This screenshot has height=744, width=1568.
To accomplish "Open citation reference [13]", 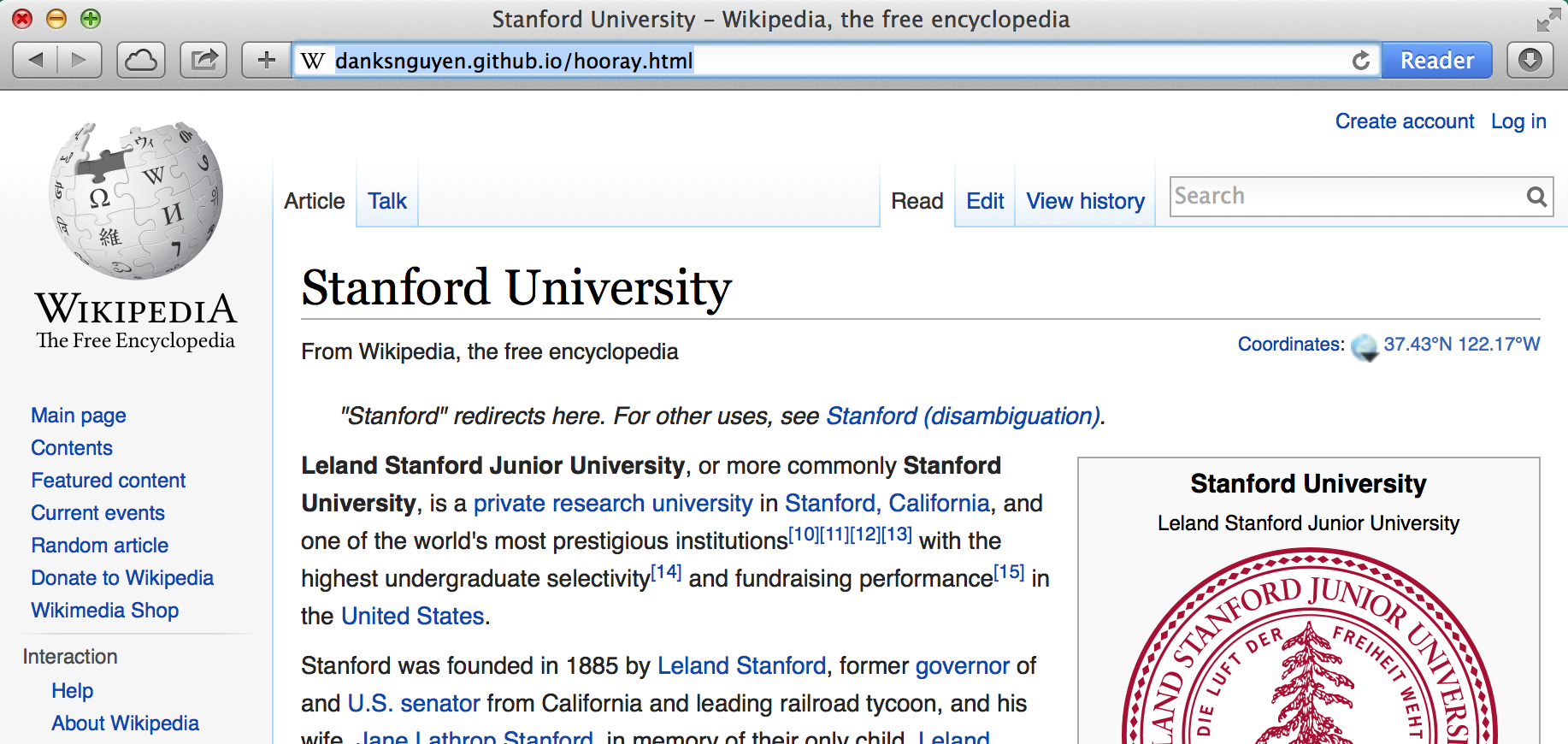I will (x=897, y=534).
